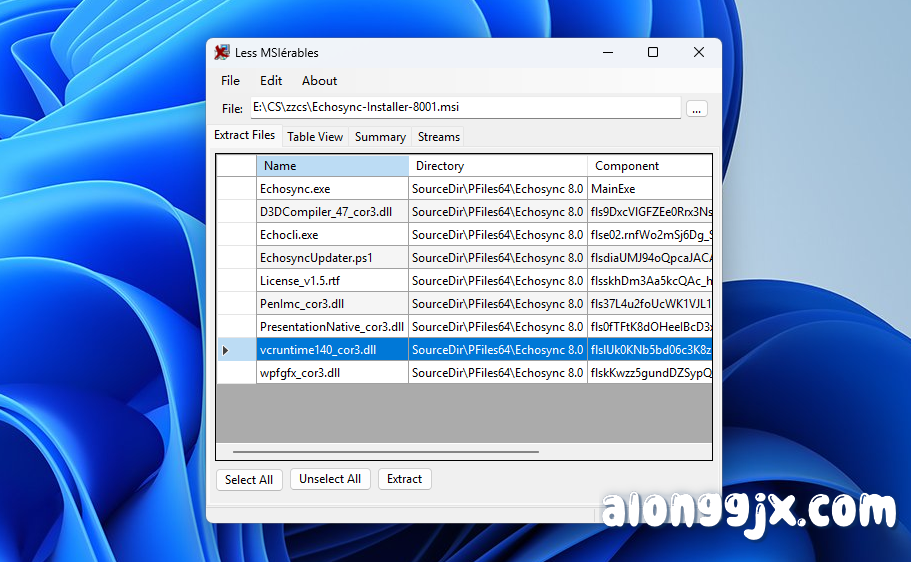This screenshot has height=562, width=911.
Task: Select the wpfgfx_cor3.dll name cell
Action: pyautogui.click(x=332, y=373)
